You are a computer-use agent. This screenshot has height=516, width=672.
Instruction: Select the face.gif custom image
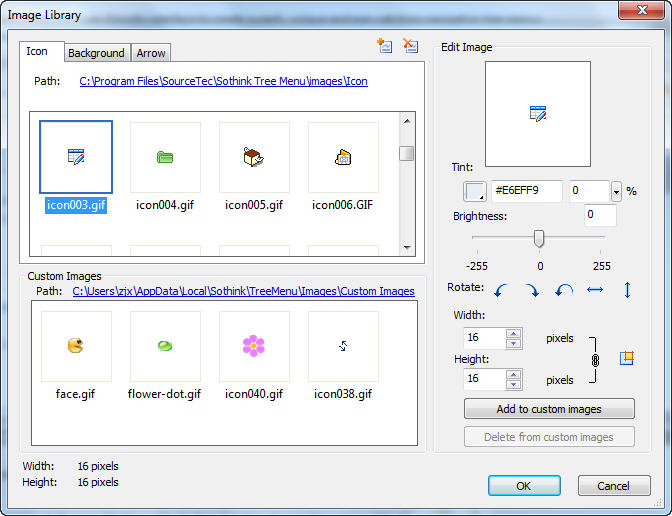click(76, 346)
